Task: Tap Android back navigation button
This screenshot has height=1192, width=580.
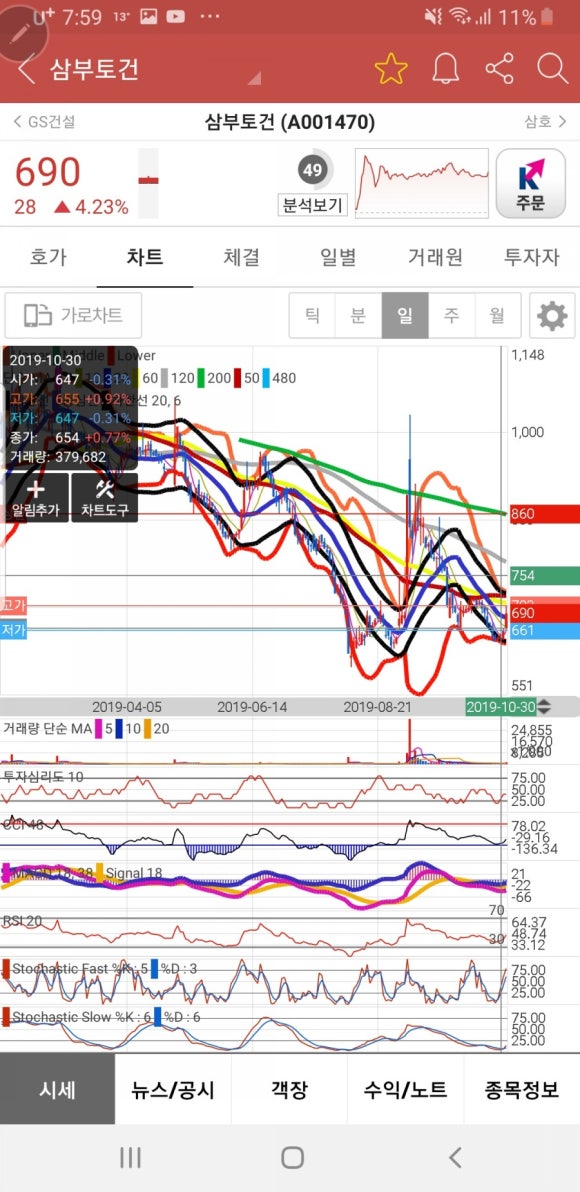Action: click(455, 1158)
